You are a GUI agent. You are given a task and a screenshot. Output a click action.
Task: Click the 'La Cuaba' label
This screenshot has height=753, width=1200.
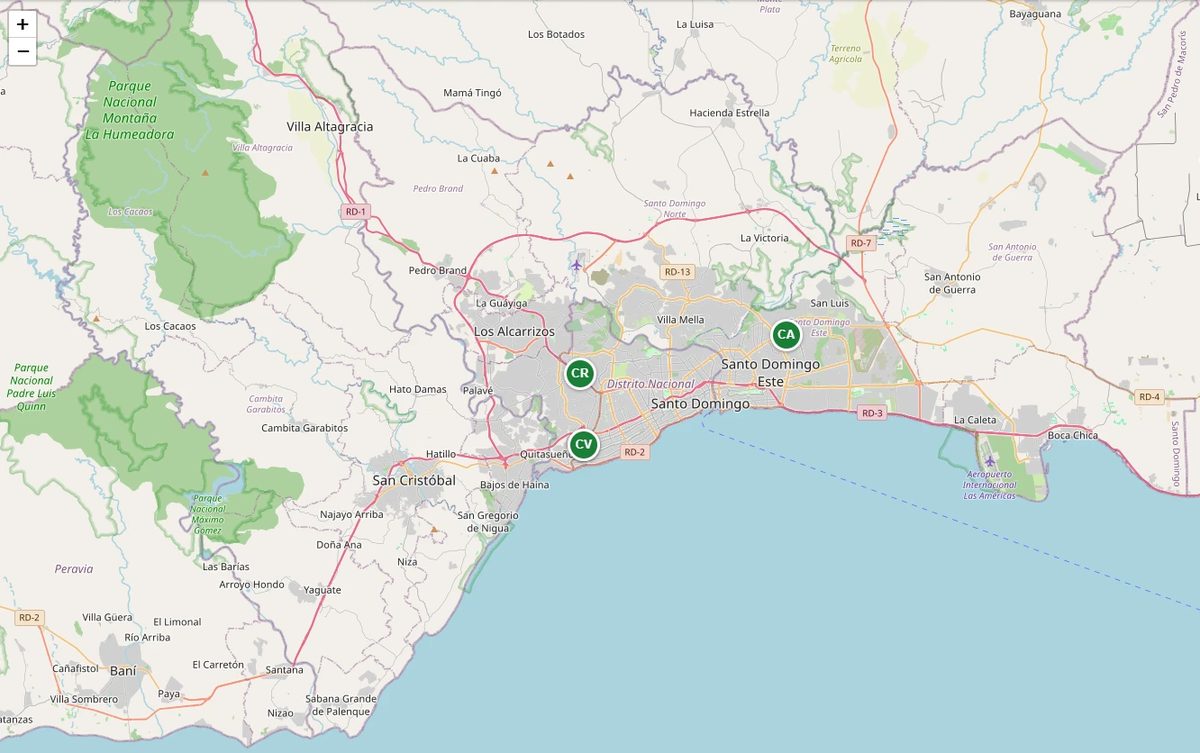[478, 158]
